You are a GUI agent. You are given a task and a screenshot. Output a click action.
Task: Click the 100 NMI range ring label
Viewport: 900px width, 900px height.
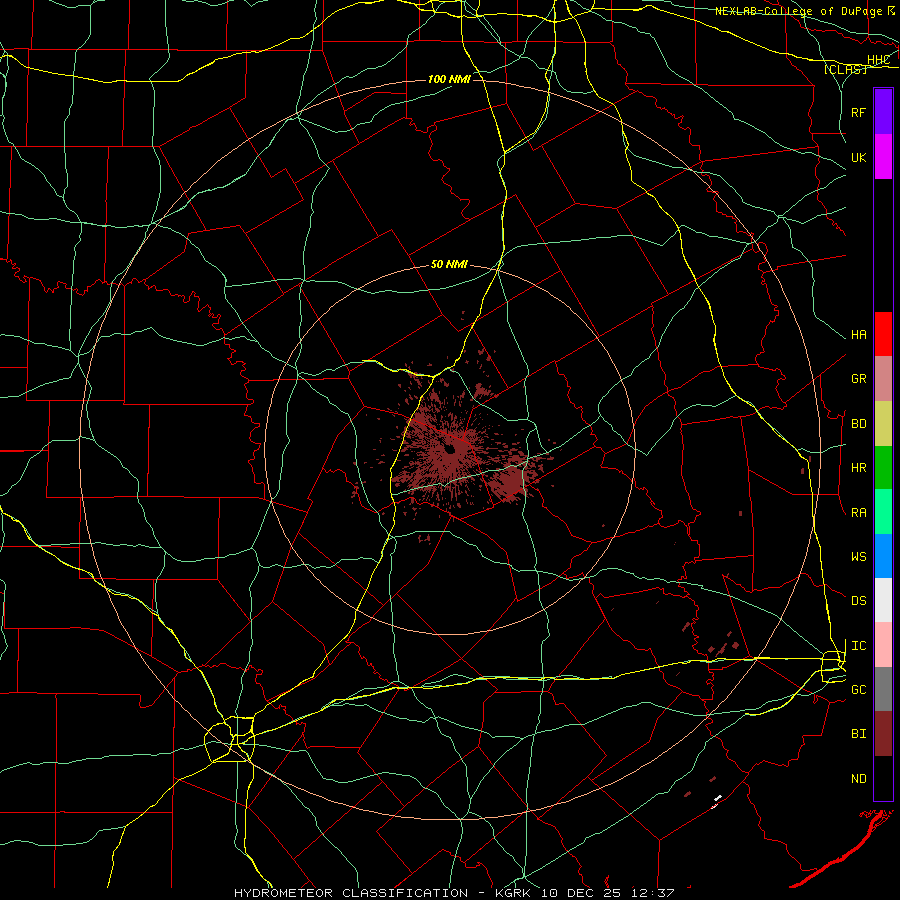[x=449, y=79]
